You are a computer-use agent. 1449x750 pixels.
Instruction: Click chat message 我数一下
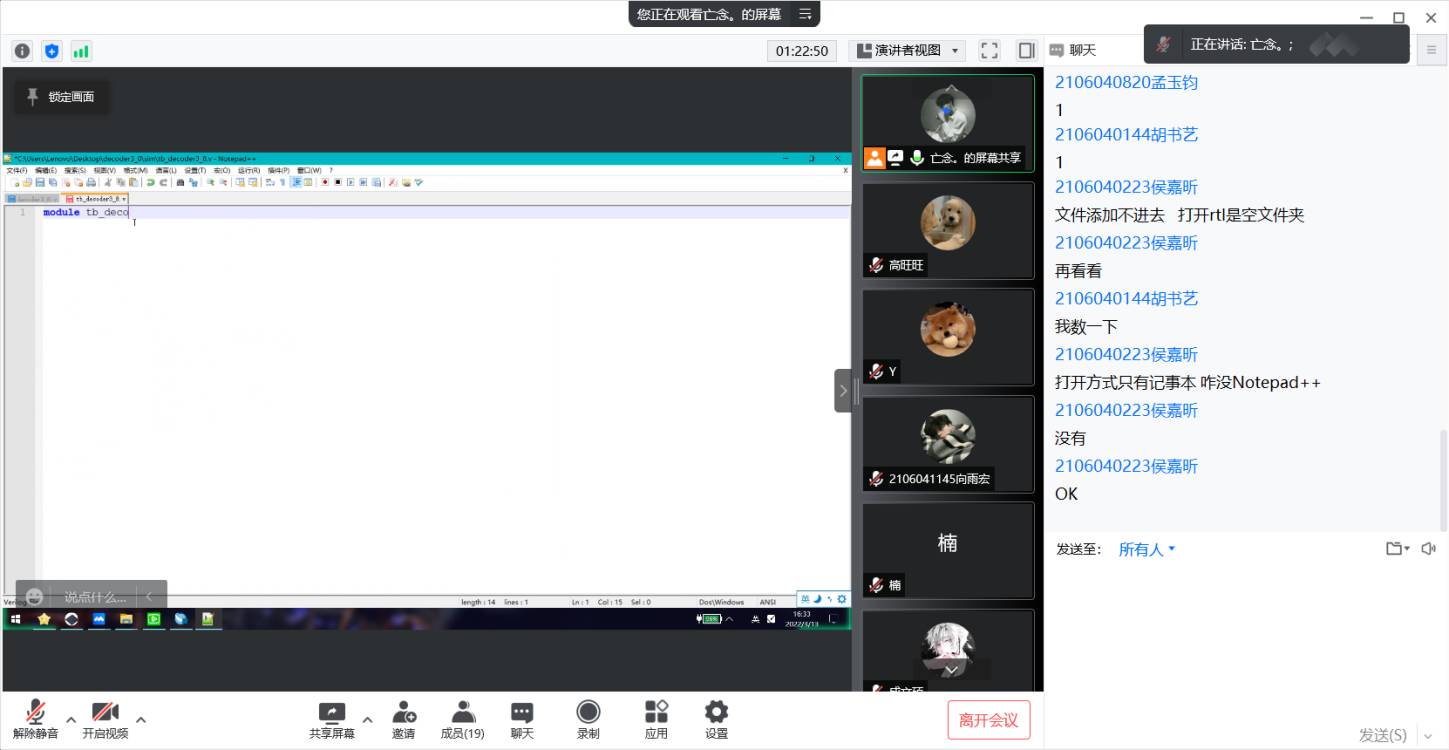click(1086, 326)
